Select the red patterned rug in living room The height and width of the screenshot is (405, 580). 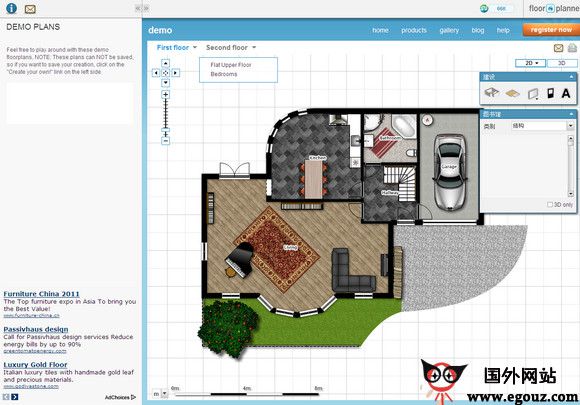[276, 249]
